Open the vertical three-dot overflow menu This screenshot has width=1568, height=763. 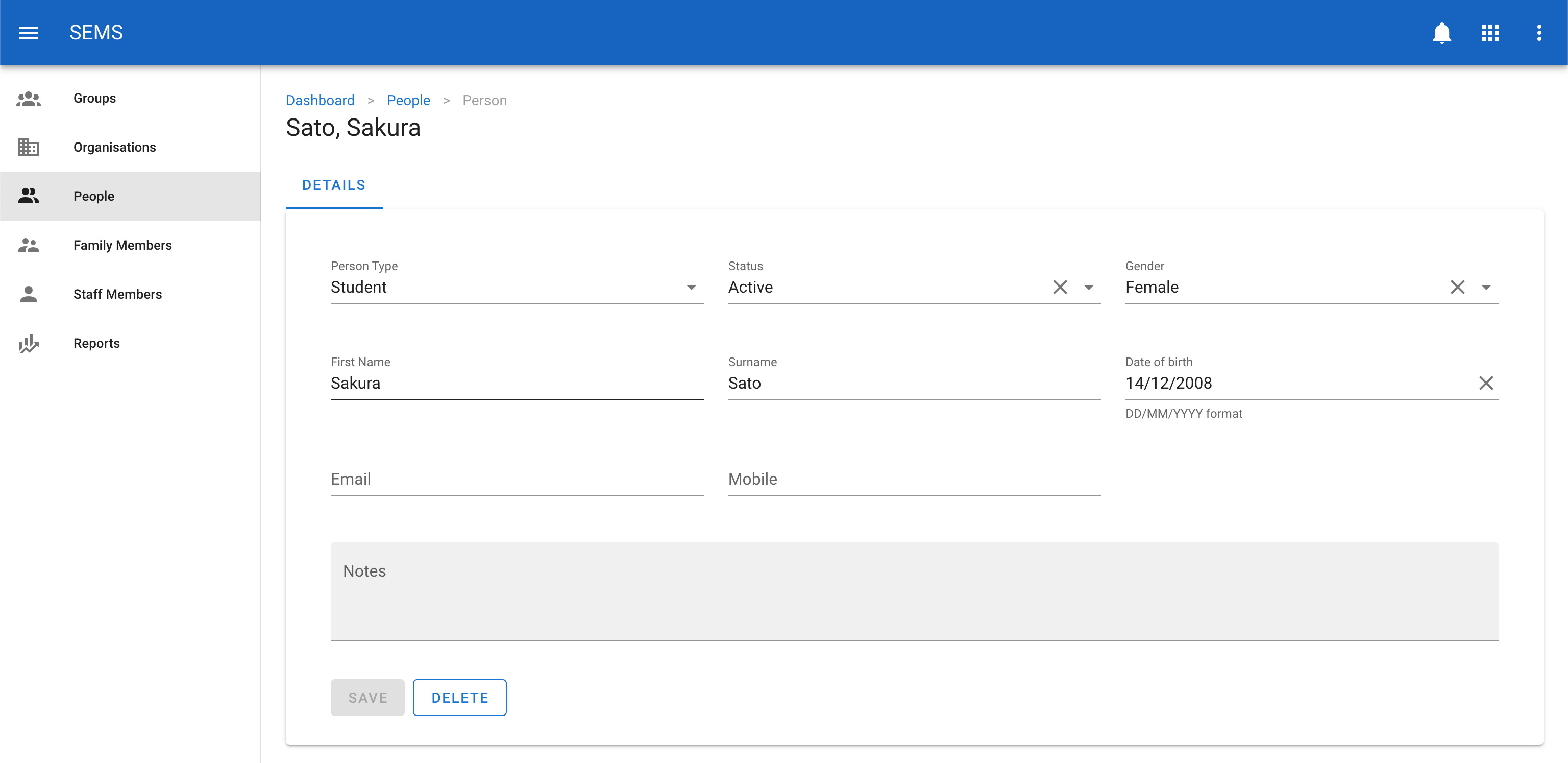[1539, 32]
